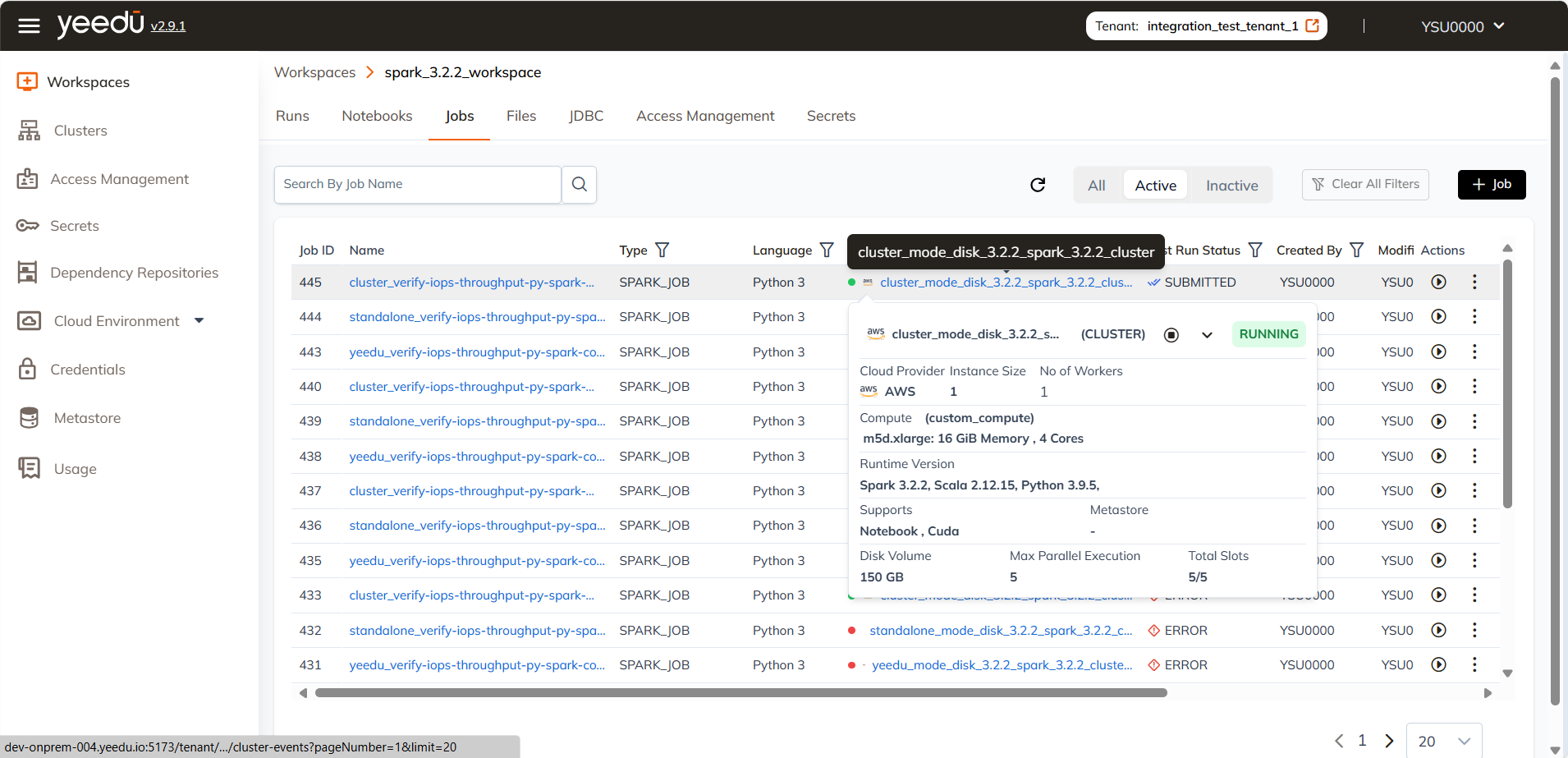The width and height of the screenshot is (1568, 758).
Task: Switch job filter to Inactive
Action: (x=1231, y=185)
